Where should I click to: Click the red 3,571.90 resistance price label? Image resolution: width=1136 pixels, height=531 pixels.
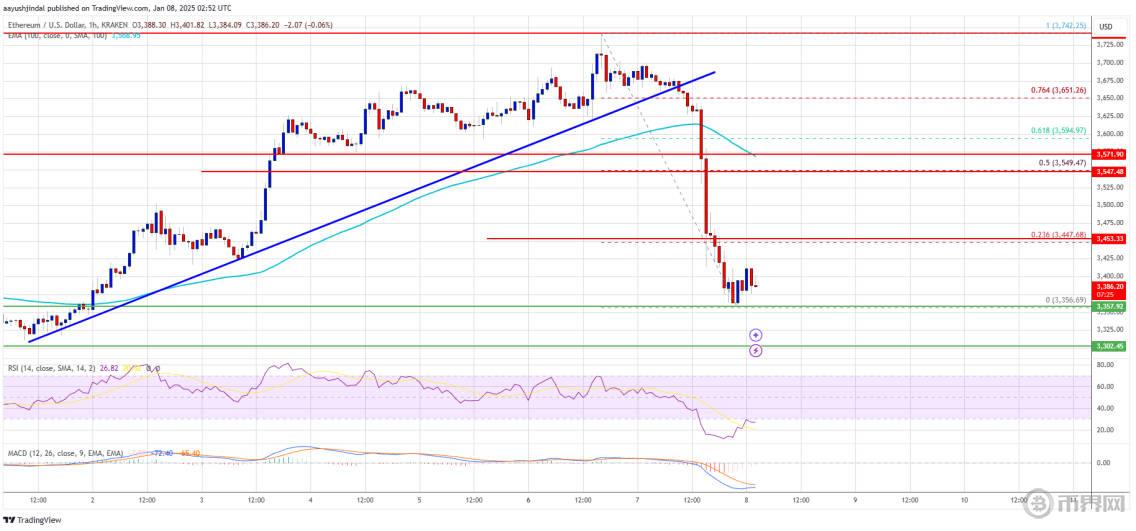click(1111, 154)
